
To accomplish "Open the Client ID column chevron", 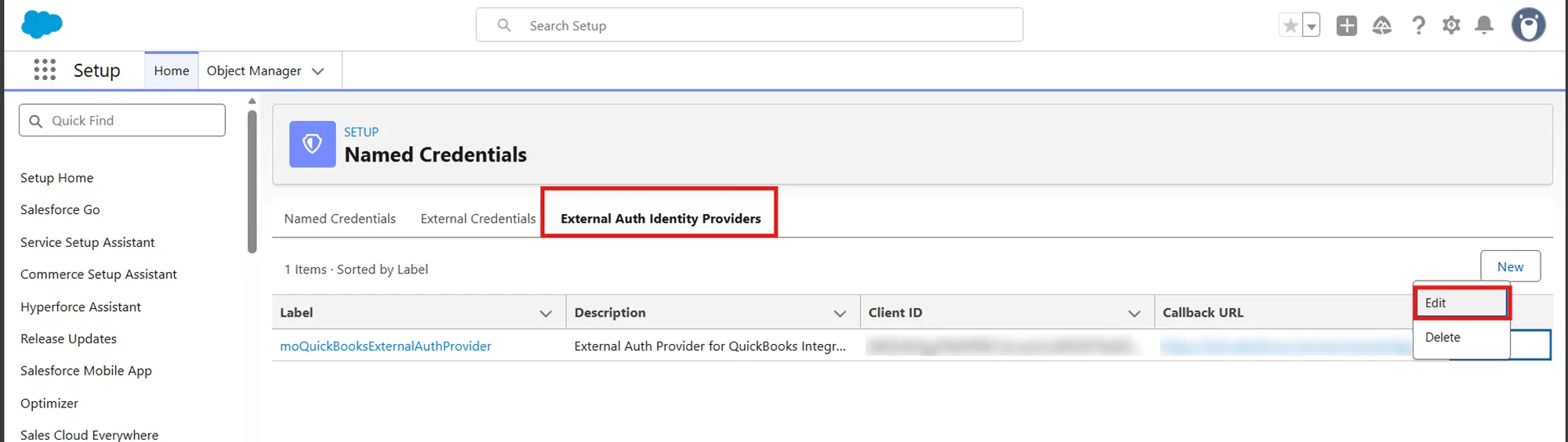I will (1134, 313).
